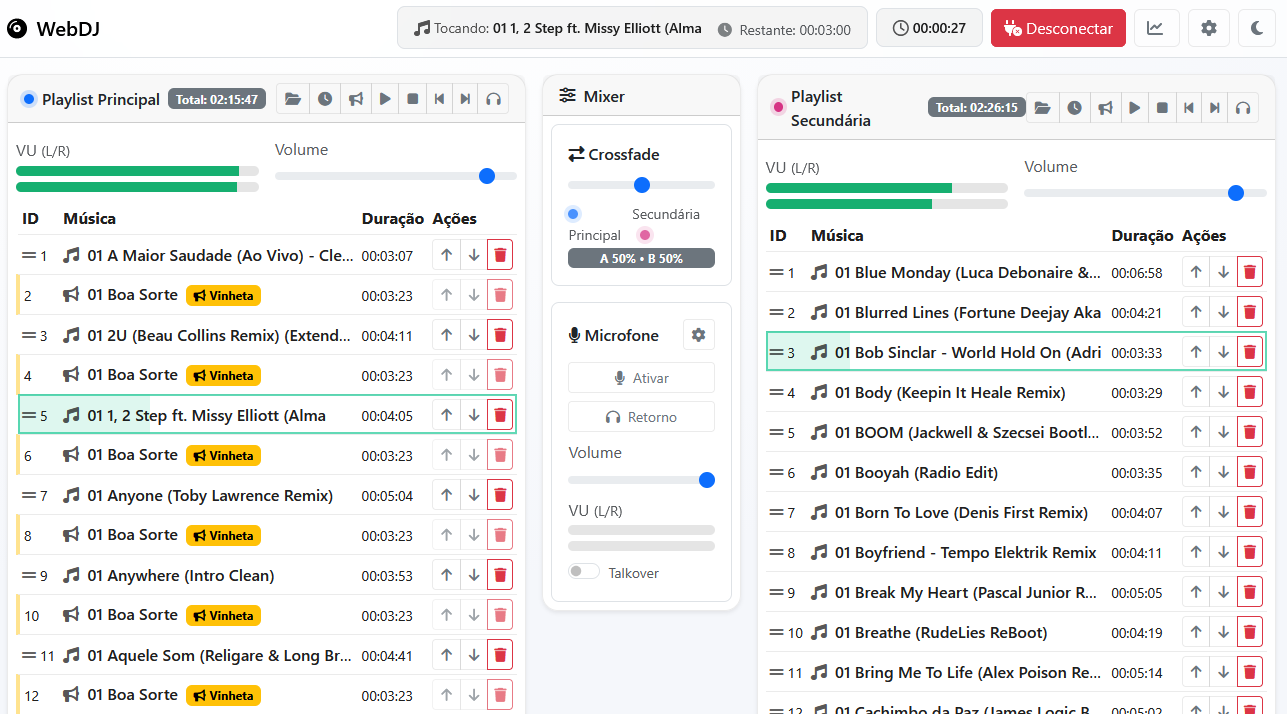
Task: Delete track 01 Blue Monday from secondary playlist
Action: click(1249, 273)
